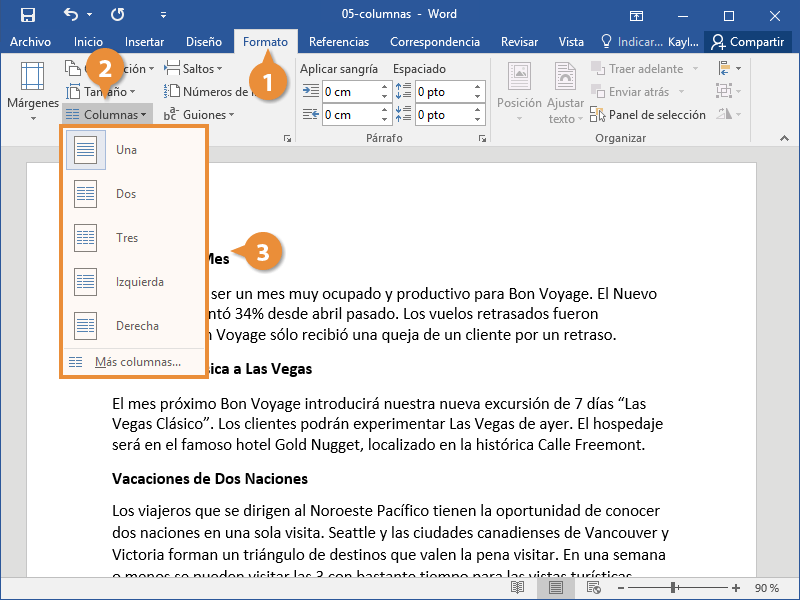Choose the Izquierda column layout

point(134,282)
